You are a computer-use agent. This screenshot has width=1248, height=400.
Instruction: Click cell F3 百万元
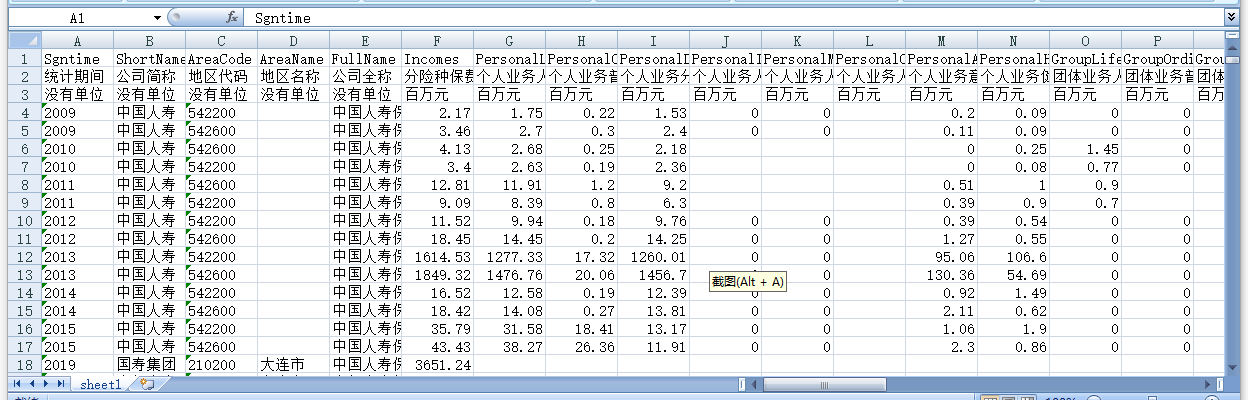coord(438,95)
